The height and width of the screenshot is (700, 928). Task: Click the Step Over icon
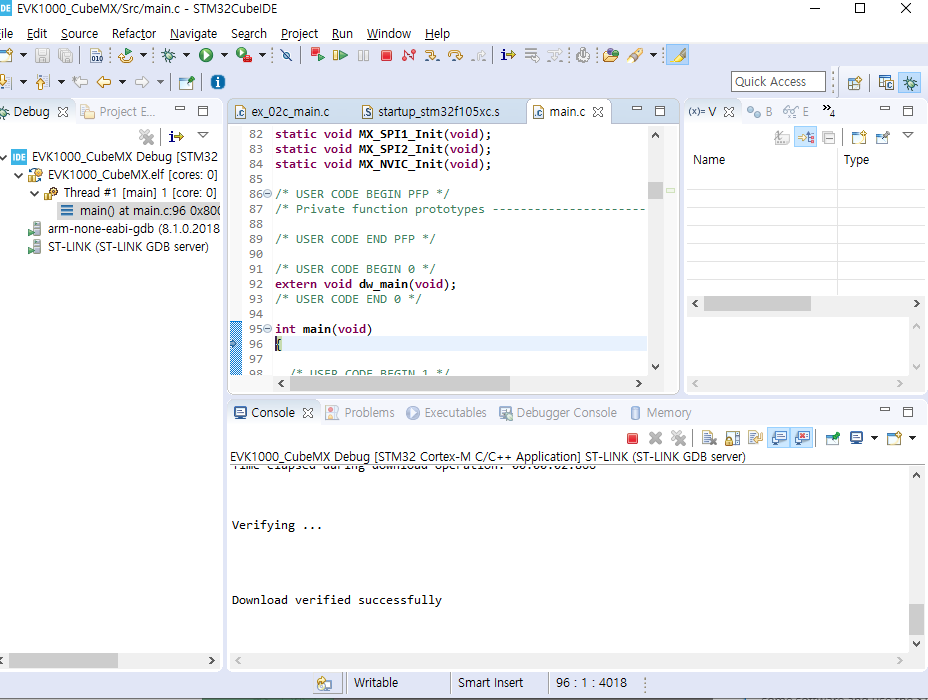tap(455, 56)
